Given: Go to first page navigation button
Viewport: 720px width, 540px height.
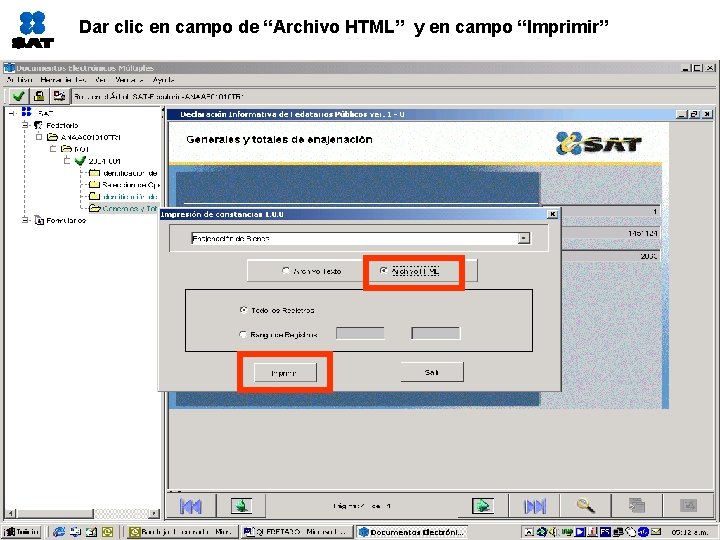Looking at the screenshot, I should click(x=191, y=506).
